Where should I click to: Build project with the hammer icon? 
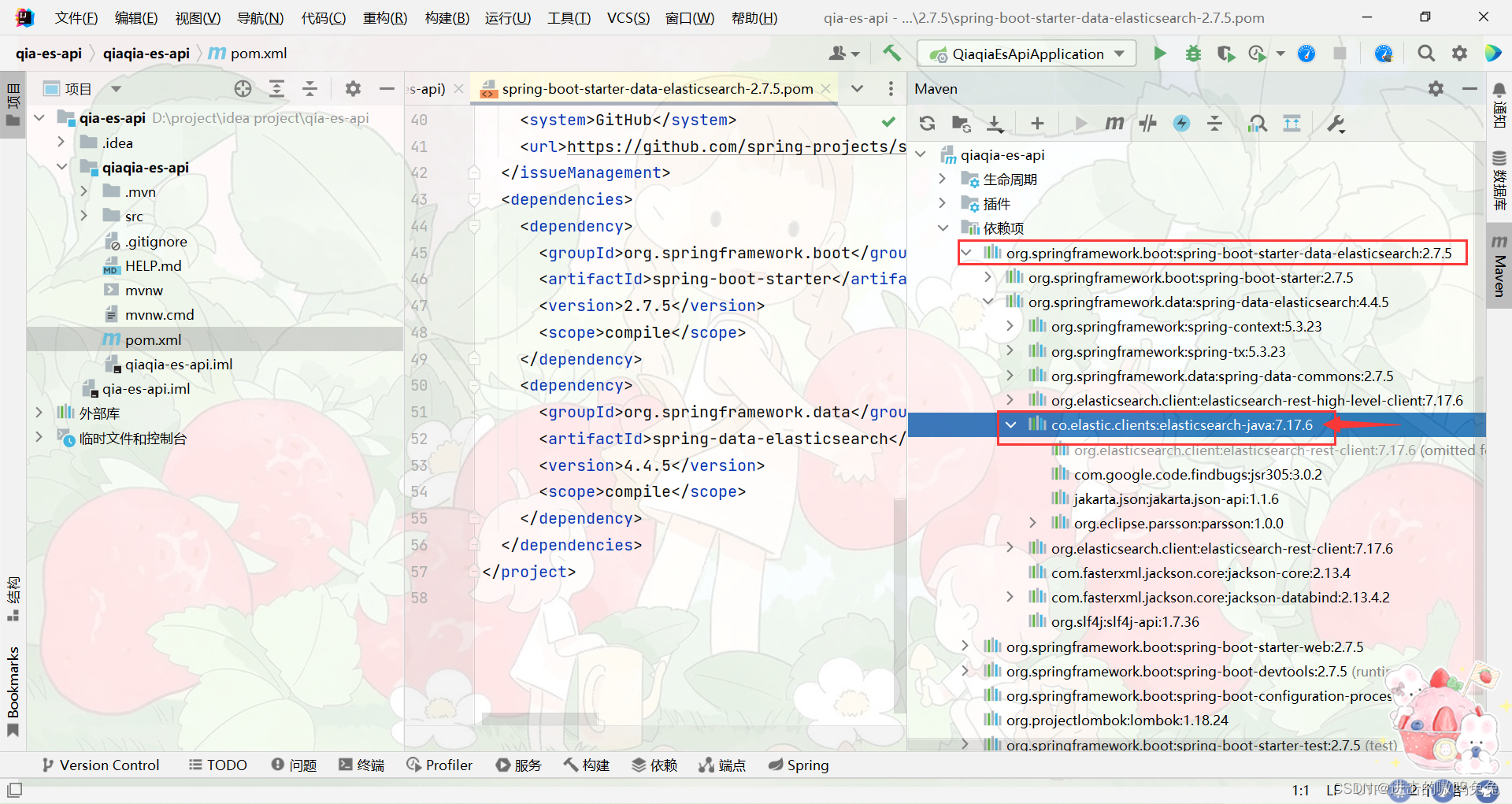tap(891, 53)
